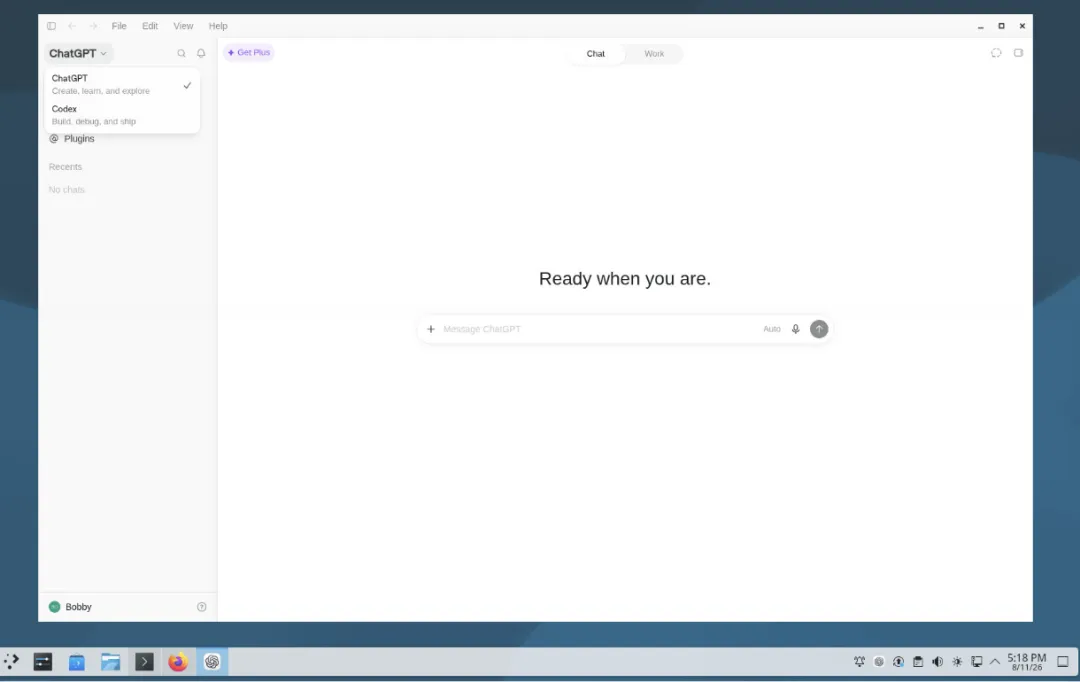The height and width of the screenshot is (682, 1080).
Task: Open system notifications tray icon
Action: tap(860, 662)
